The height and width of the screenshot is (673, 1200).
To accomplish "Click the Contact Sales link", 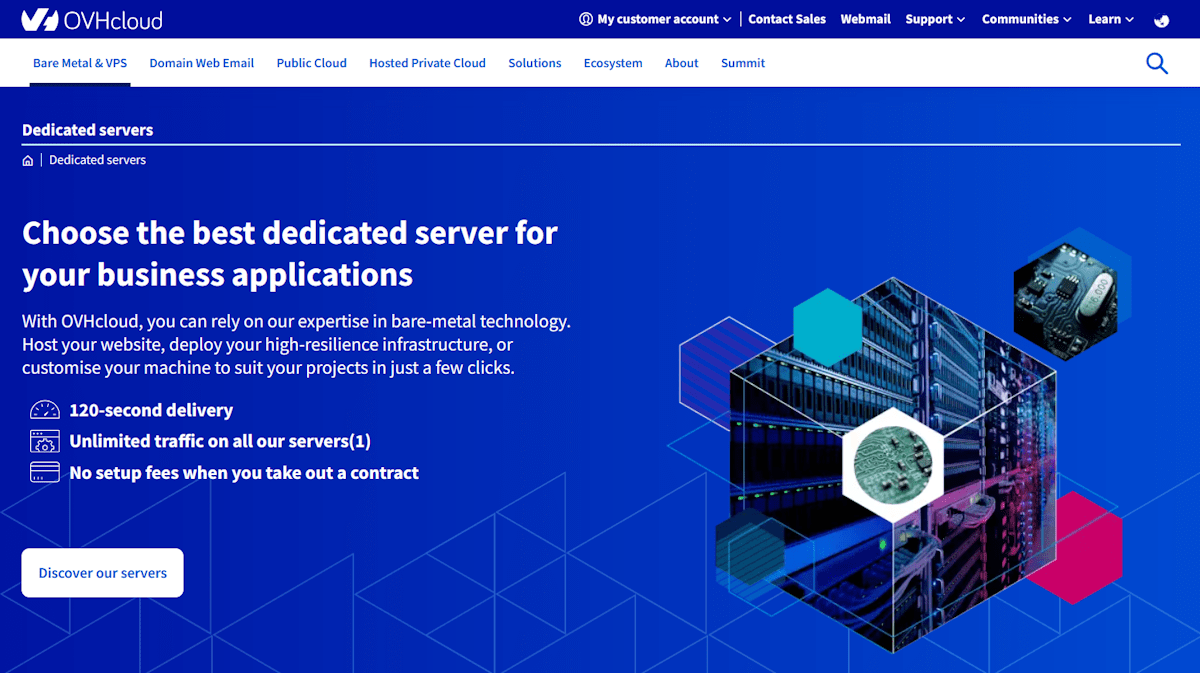I will (x=787, y=19).
